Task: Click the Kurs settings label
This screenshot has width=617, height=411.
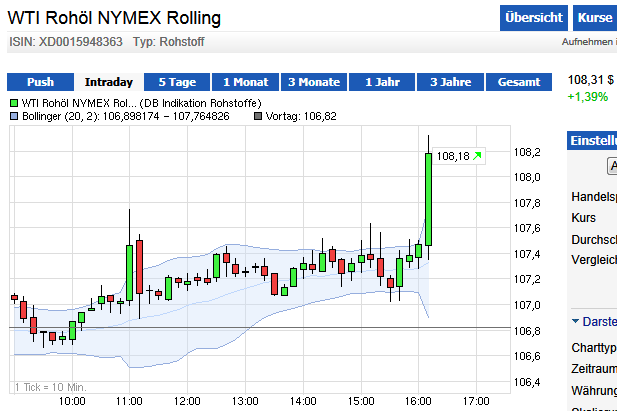Action: (x=583, y=218)
